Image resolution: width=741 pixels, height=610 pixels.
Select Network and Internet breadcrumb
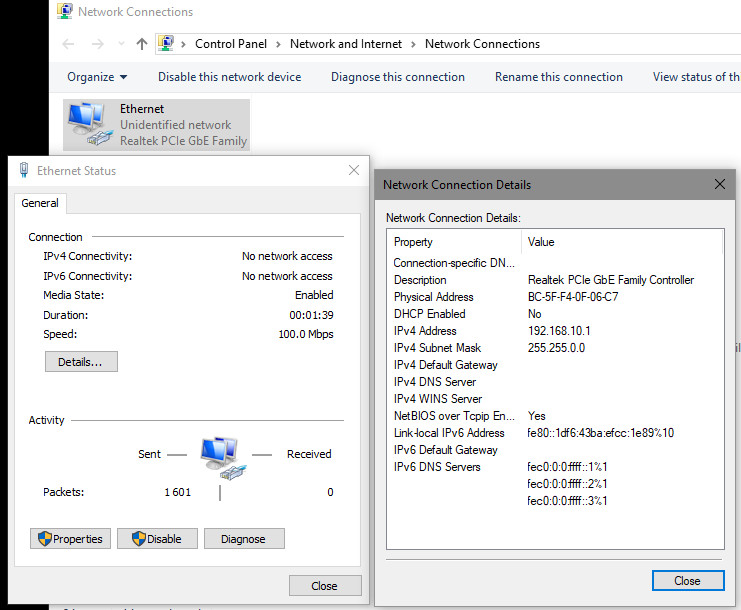click(x=346, y=44)
